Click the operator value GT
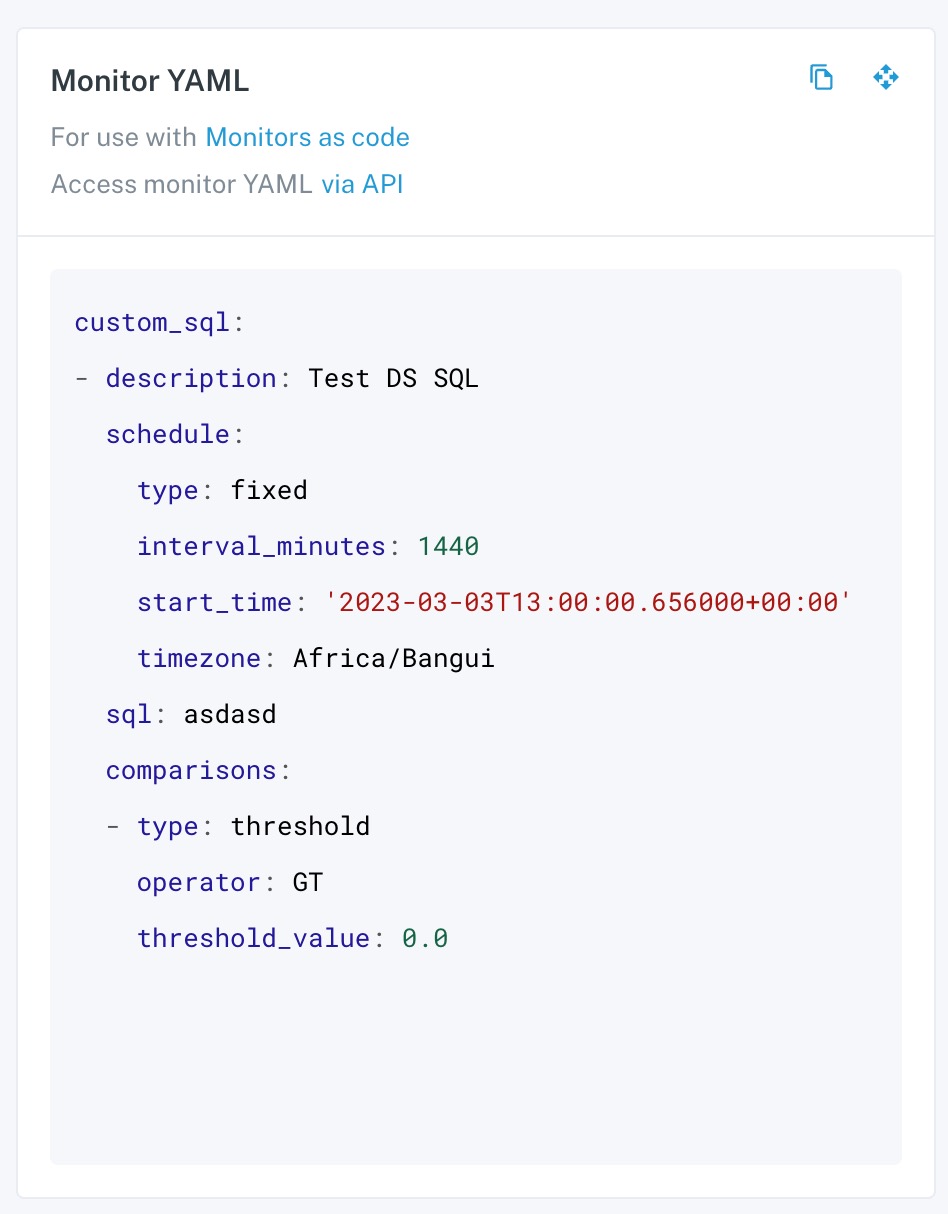 pos(308,883)
